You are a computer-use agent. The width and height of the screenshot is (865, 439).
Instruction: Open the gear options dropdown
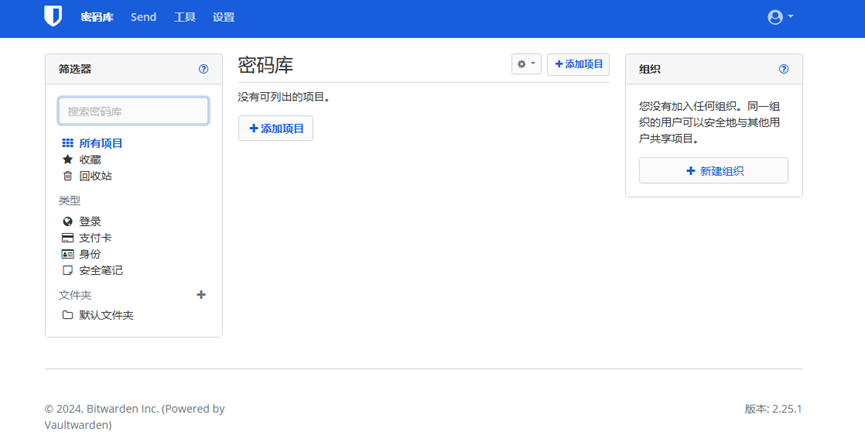coord(526,64)
